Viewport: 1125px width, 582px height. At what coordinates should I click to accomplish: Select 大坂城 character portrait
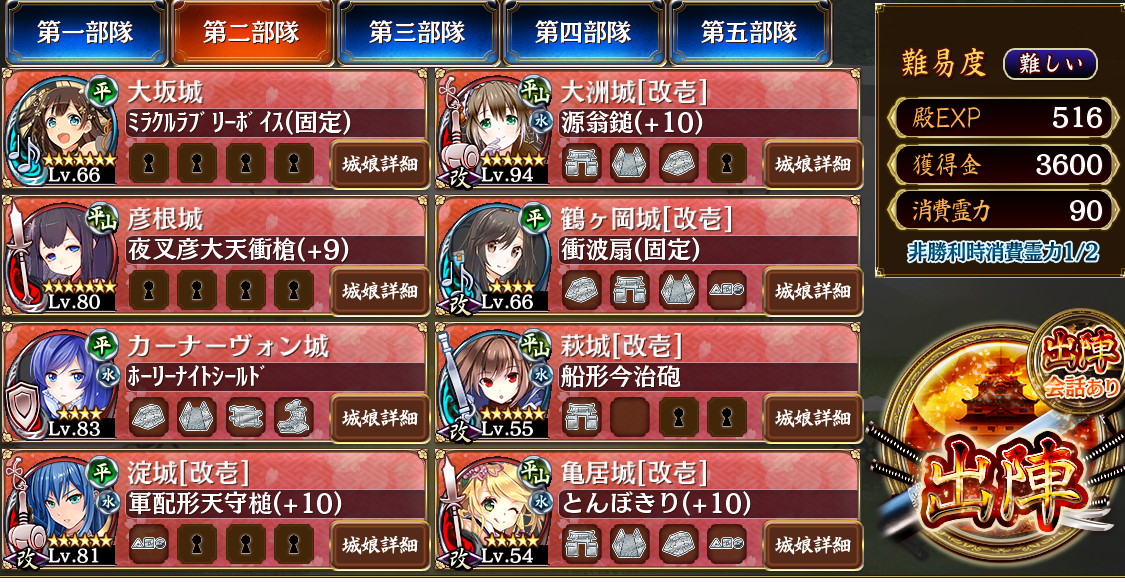61,129
